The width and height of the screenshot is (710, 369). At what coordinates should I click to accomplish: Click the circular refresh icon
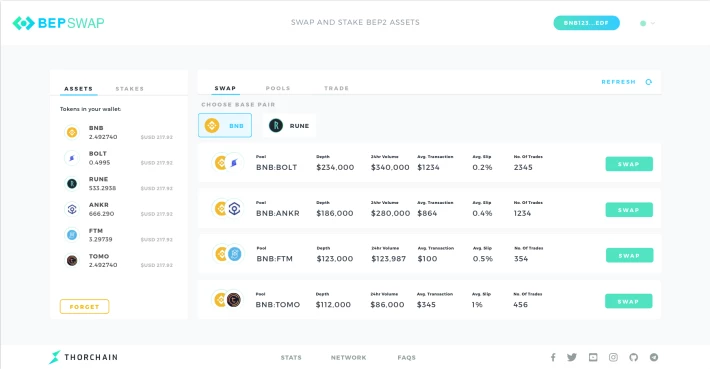pyautogui.click(x=648, y=82)
